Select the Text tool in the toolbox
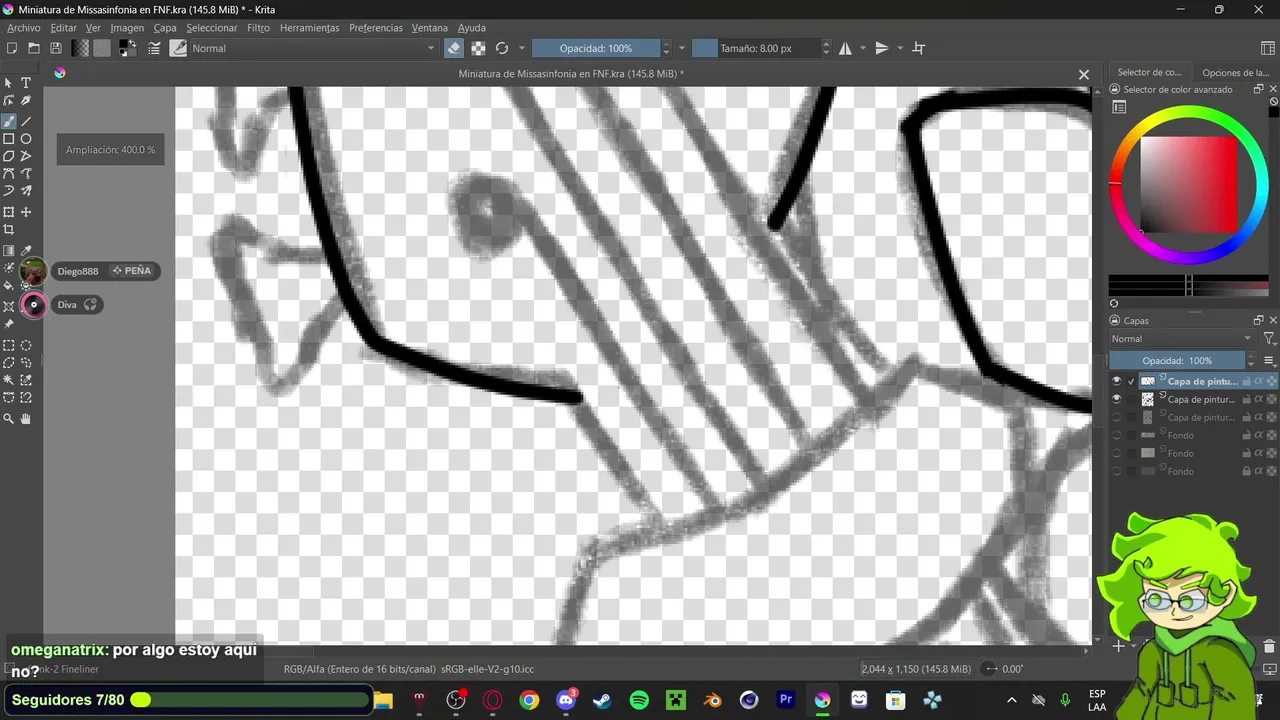 (26, 83)
